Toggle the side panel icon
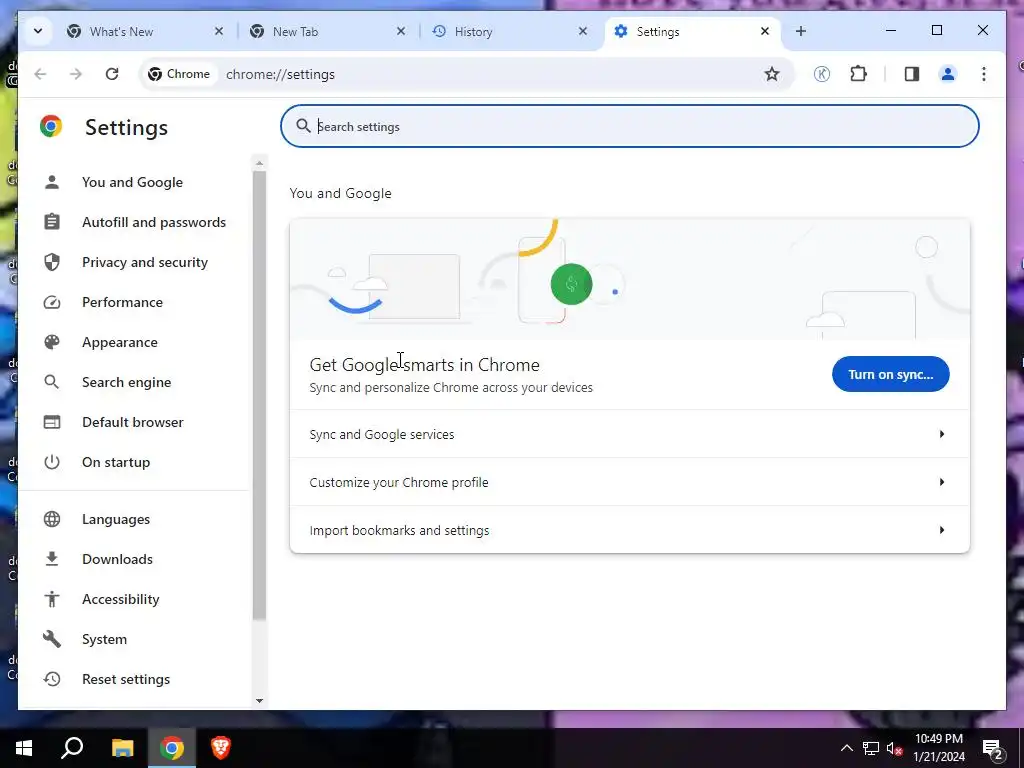The image size is (1024, 768). (912, 74)
